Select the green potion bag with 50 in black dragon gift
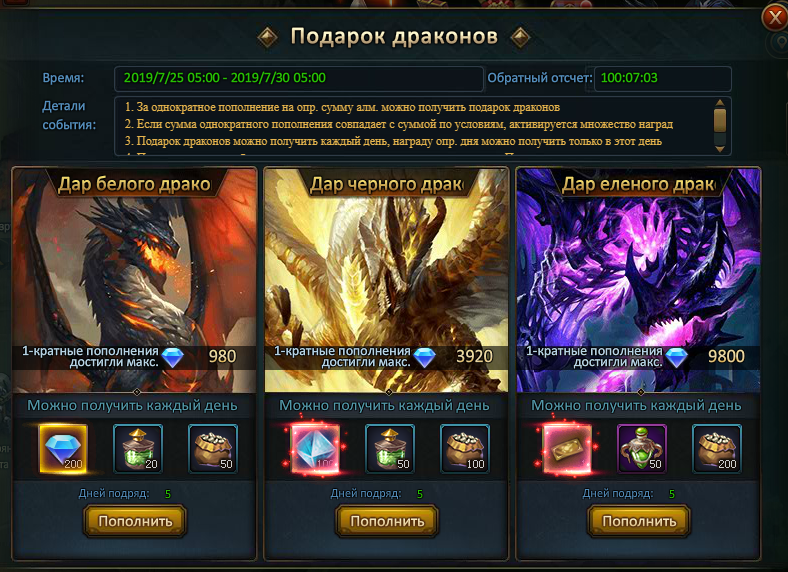 (x=390, y=449)
